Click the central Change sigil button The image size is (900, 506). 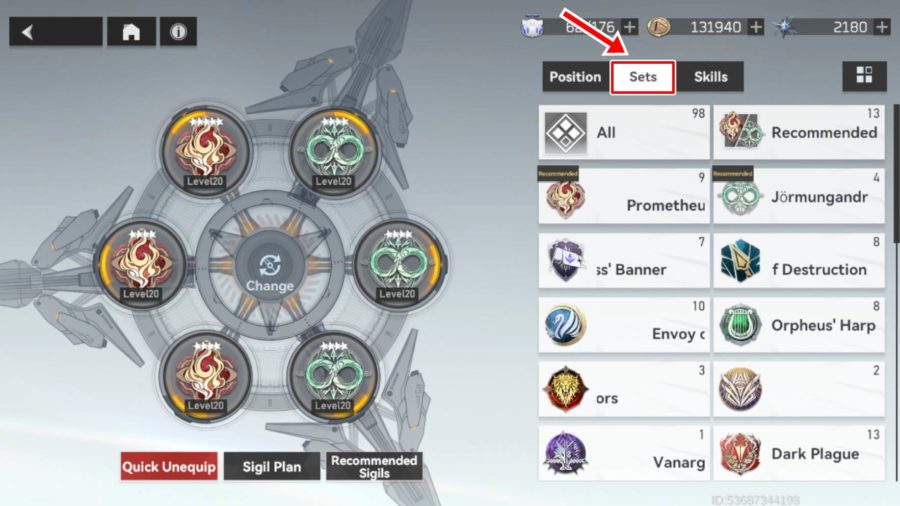[x=270, y=273]
